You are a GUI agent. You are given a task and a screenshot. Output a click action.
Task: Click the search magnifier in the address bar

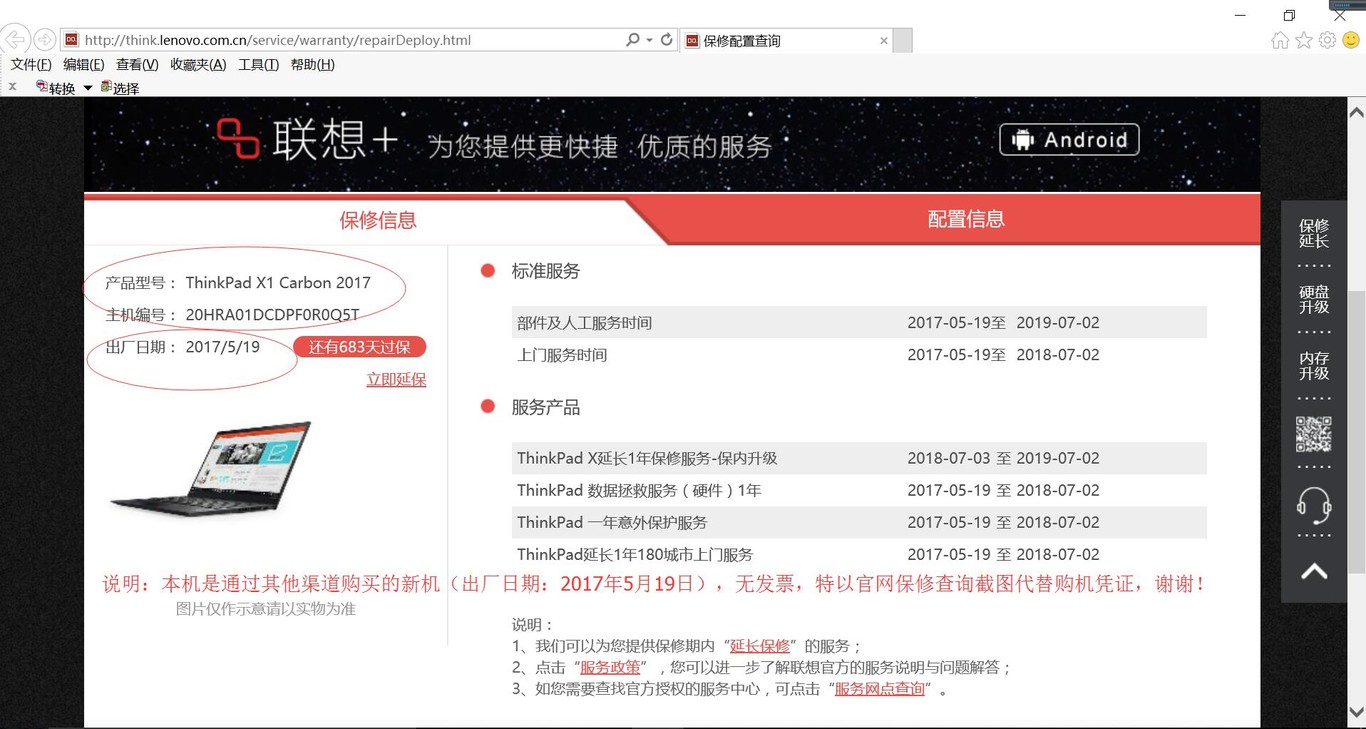(x=632, y=40)
